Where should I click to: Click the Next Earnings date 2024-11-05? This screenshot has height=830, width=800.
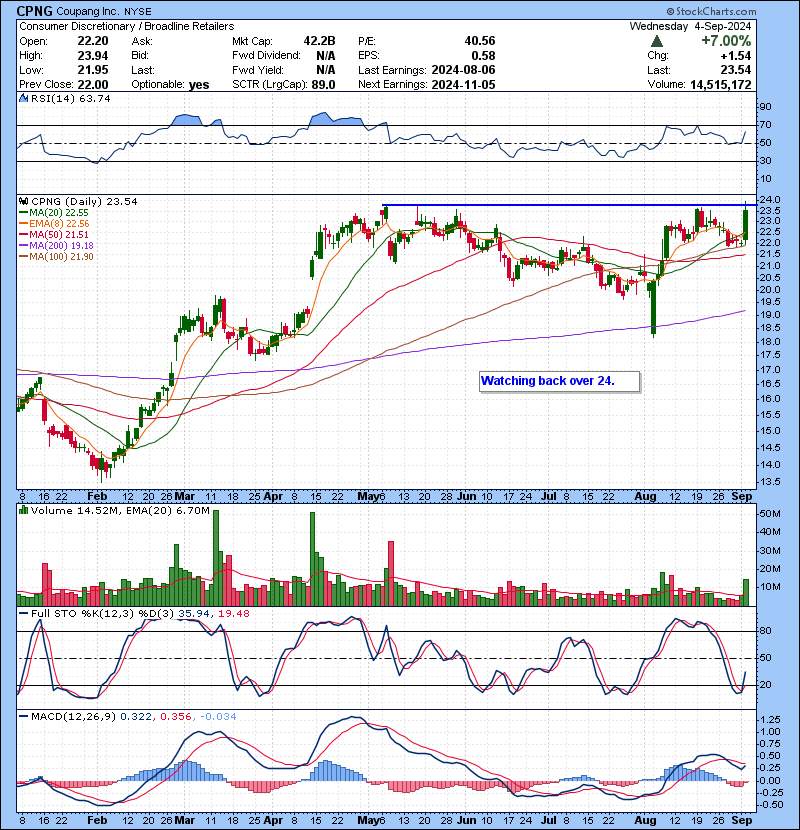click(463, 85)
